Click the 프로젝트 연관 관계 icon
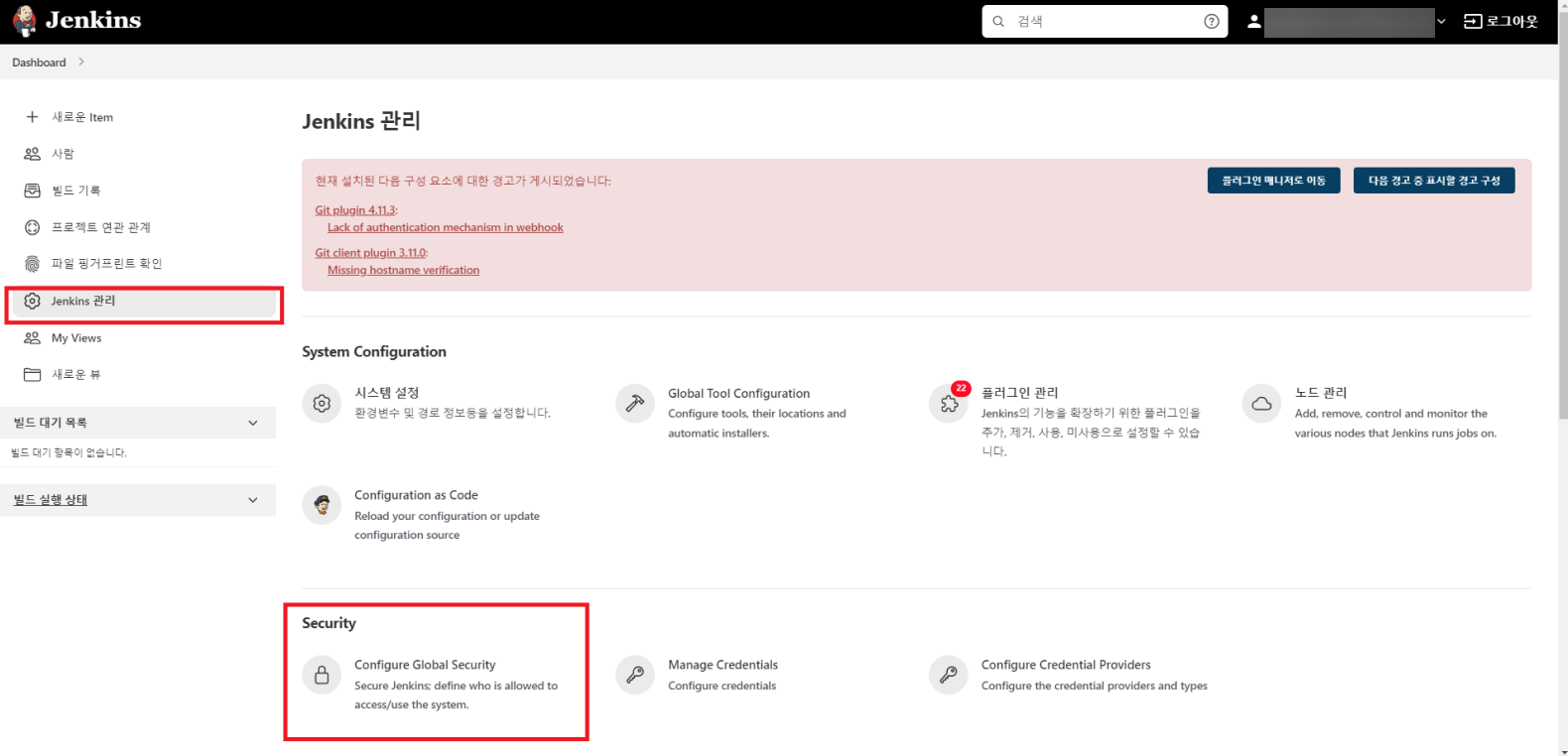This screenshot has width=1568, height=756. [32, 227]
